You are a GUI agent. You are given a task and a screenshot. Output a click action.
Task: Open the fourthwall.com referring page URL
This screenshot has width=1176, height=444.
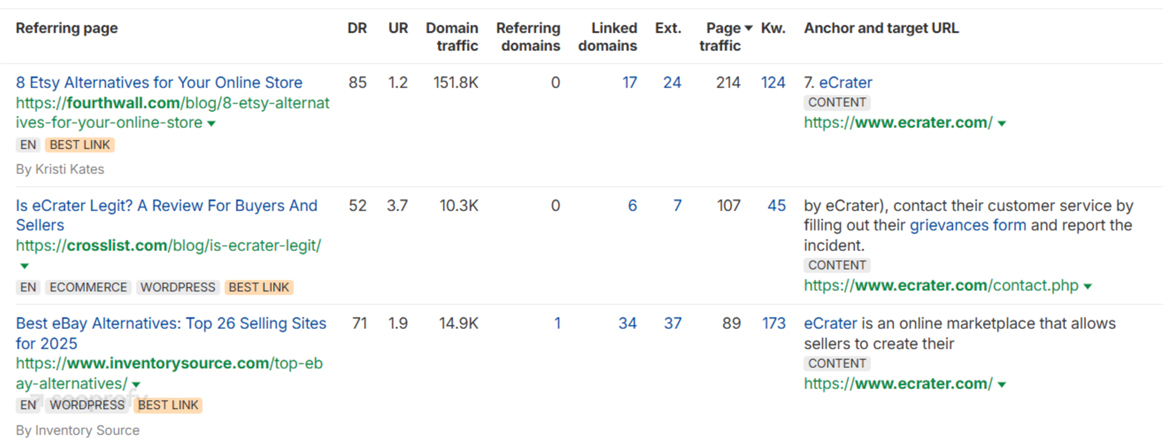[x=172, y=112]
